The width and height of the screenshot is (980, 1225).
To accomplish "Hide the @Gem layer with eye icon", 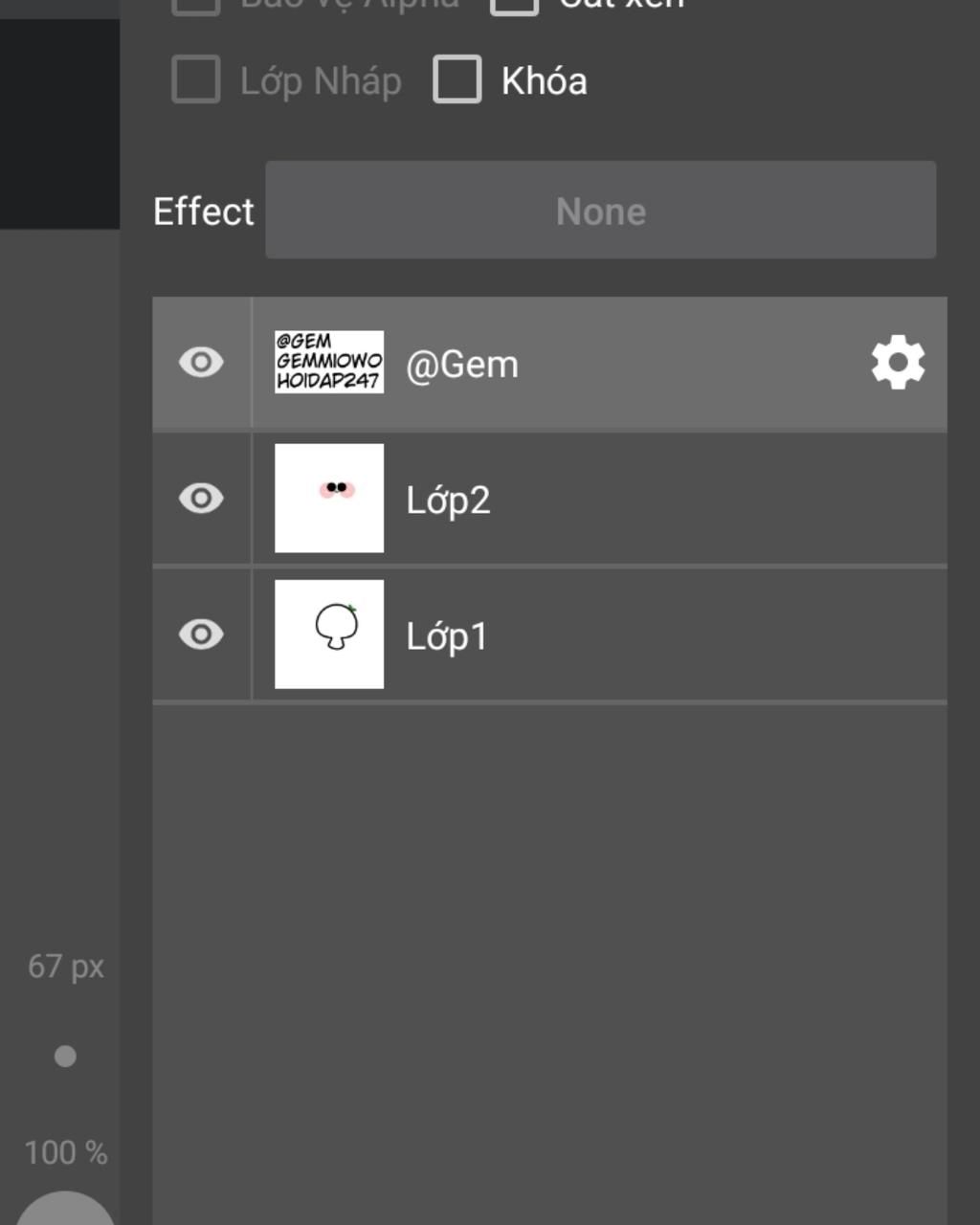I will click(201, 363).
